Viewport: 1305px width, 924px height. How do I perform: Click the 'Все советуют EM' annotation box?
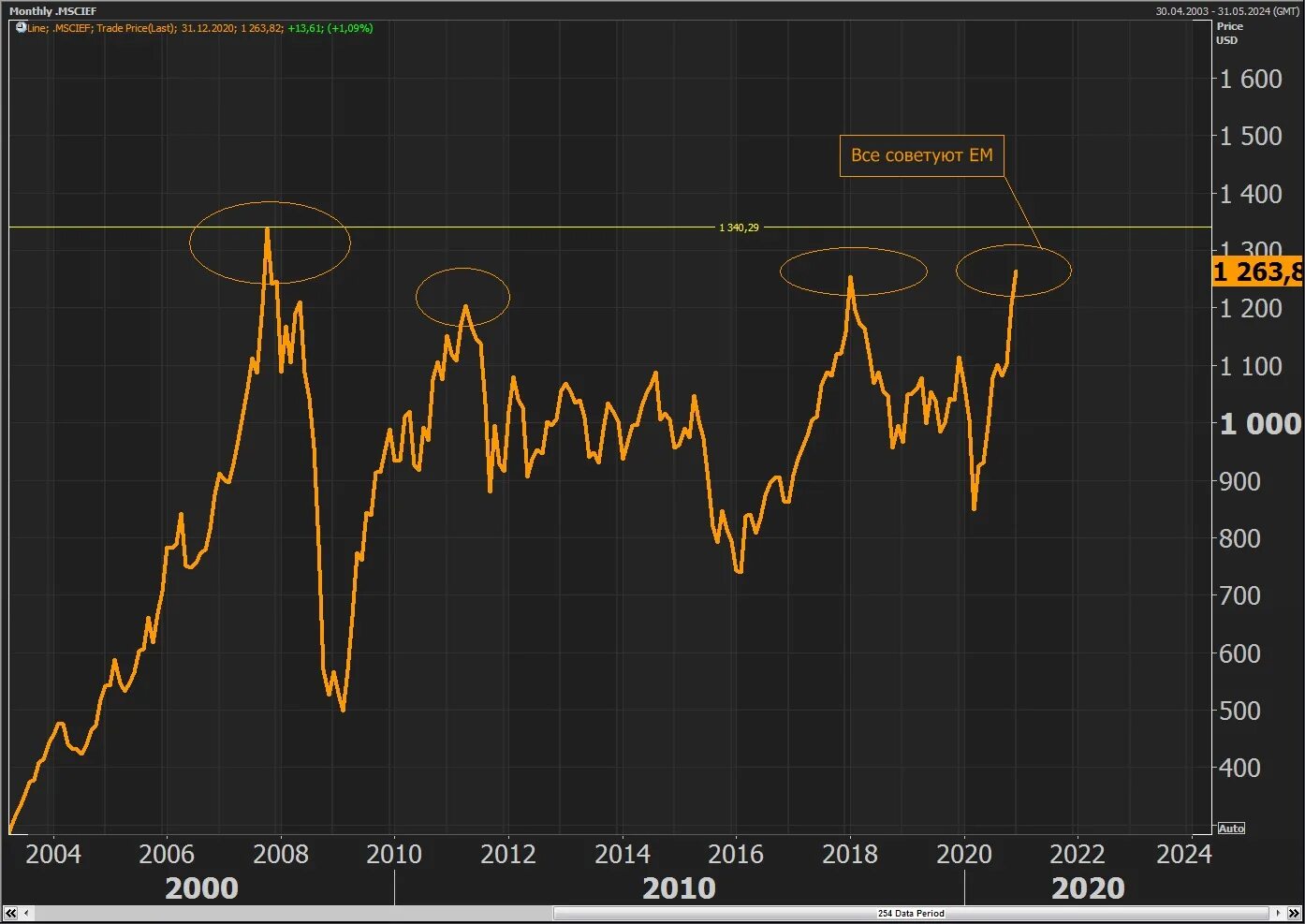click(921, 155)
